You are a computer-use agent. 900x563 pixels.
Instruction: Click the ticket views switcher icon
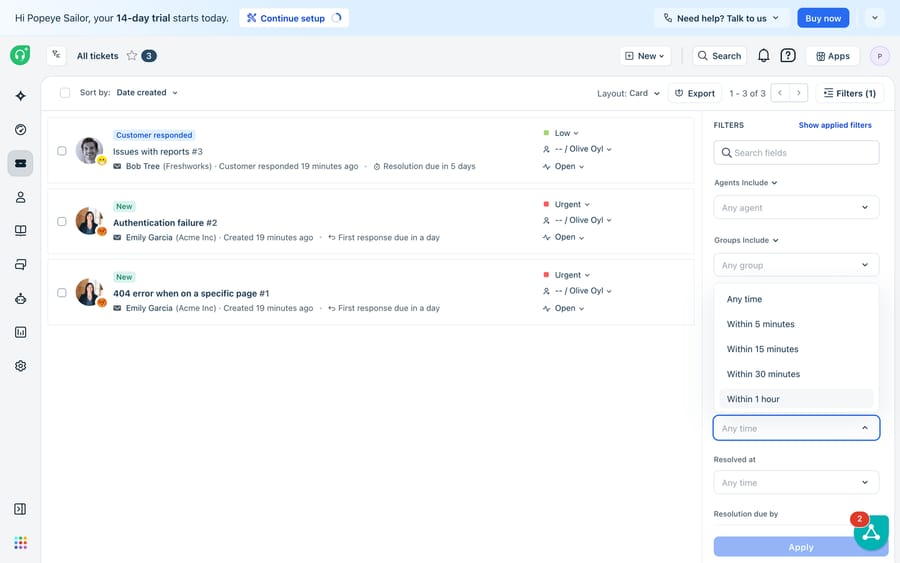[x=56, y=55]
